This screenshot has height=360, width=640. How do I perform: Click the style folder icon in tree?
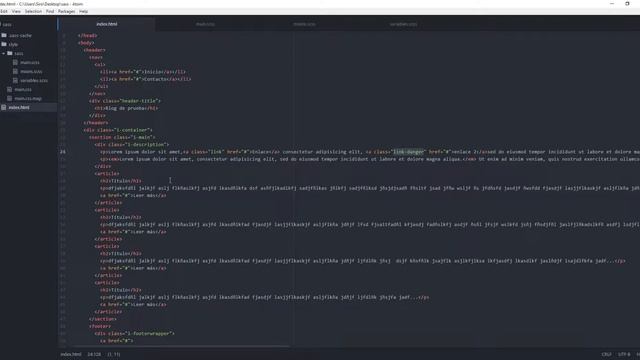(x=4, y=44)
